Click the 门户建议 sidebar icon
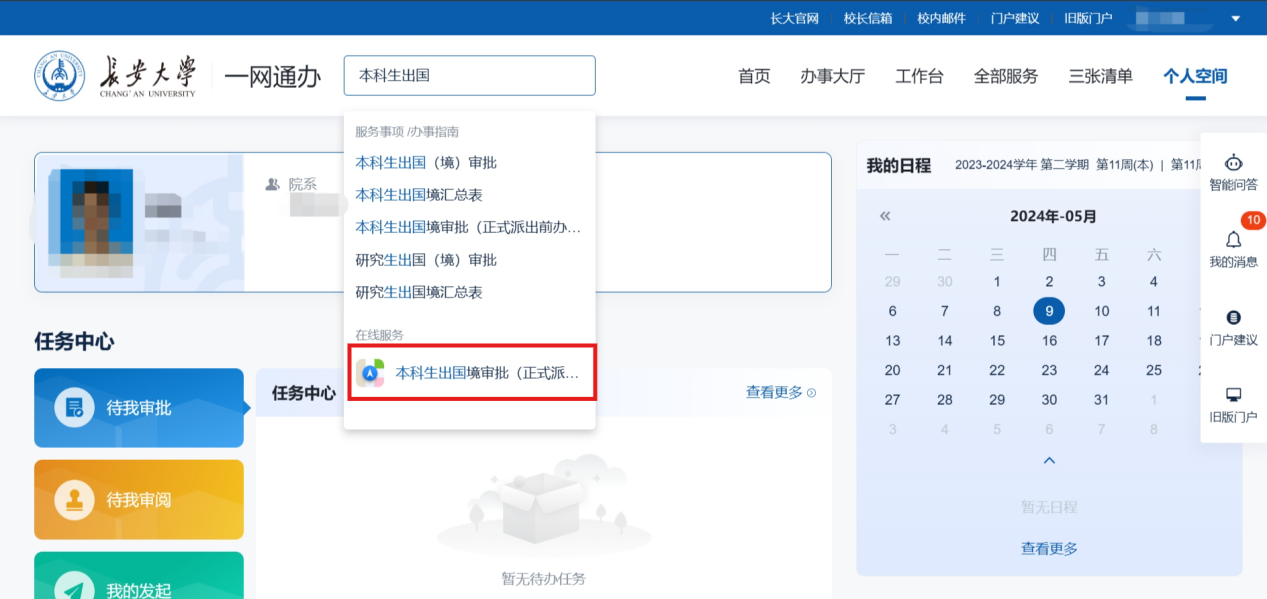1267x599 pixels. point(1233,317)
